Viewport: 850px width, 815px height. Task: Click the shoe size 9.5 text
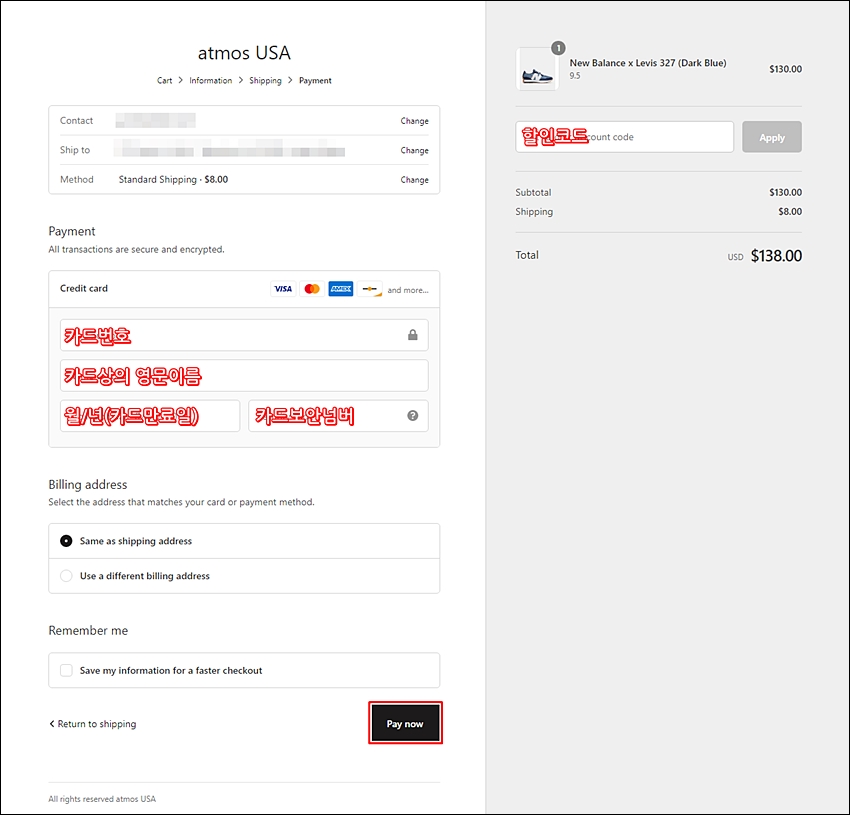click(575, 76)
